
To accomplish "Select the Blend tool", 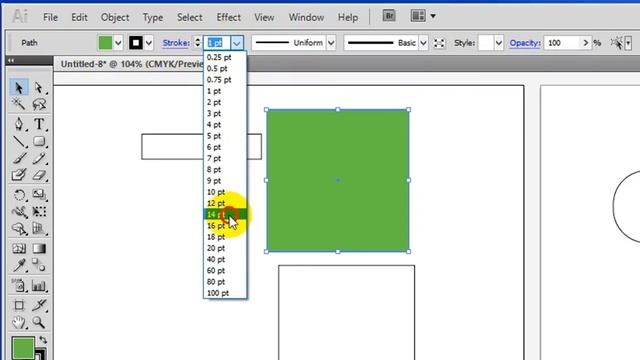I will click(39, 265).
